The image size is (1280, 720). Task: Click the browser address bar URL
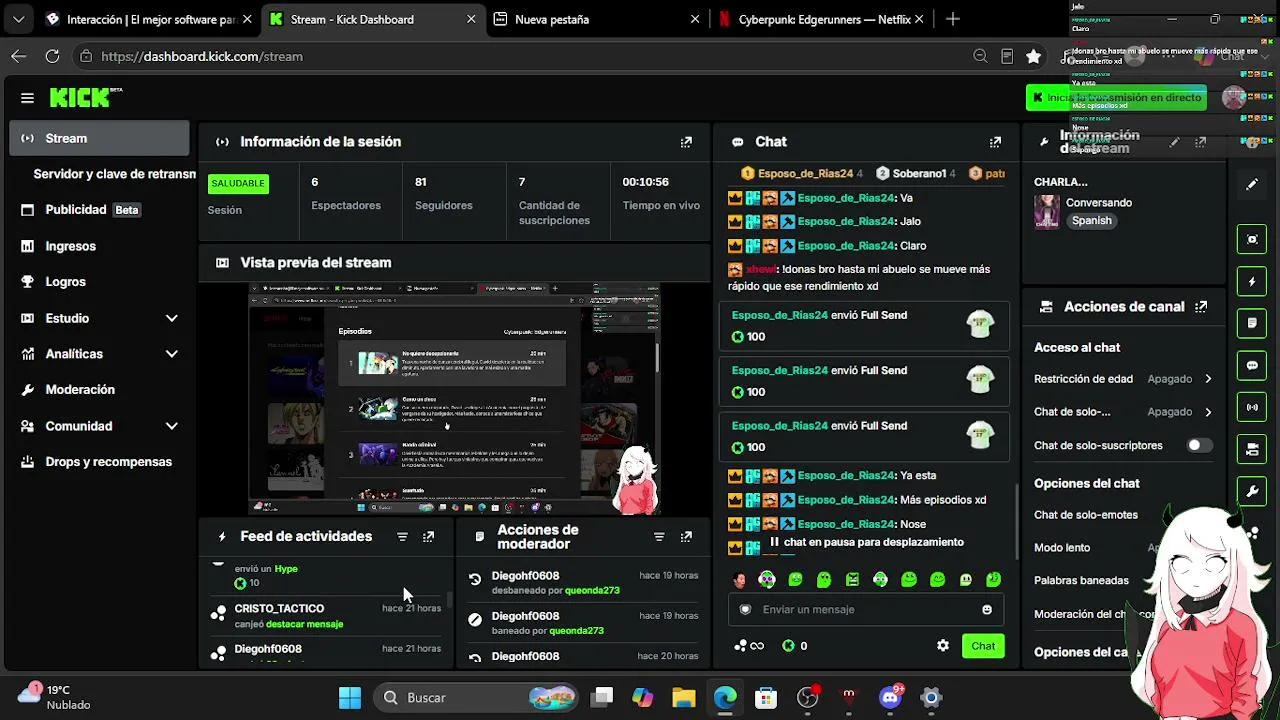point(202,56)
